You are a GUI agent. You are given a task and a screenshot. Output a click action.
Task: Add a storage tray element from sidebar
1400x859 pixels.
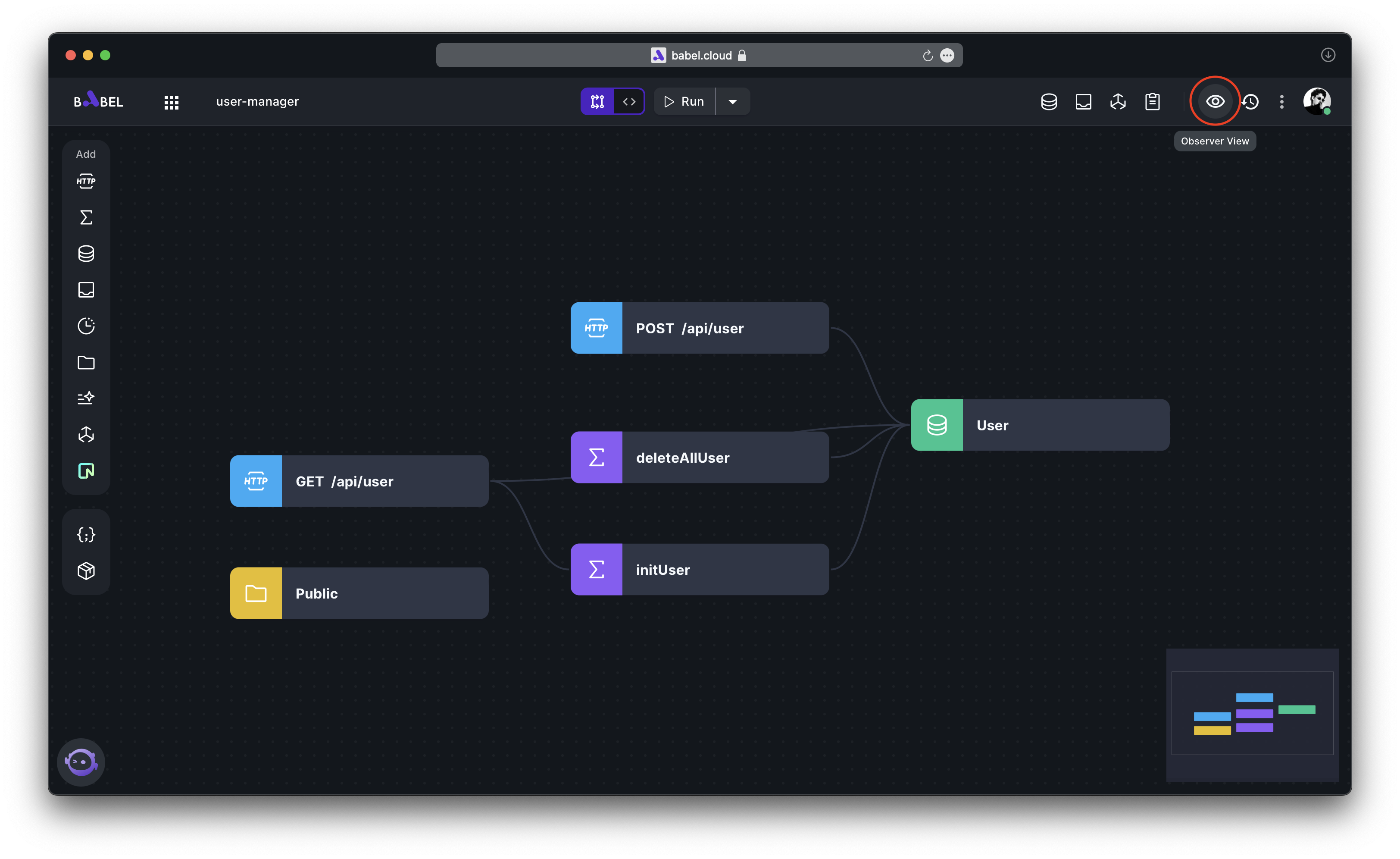(86, 290)
